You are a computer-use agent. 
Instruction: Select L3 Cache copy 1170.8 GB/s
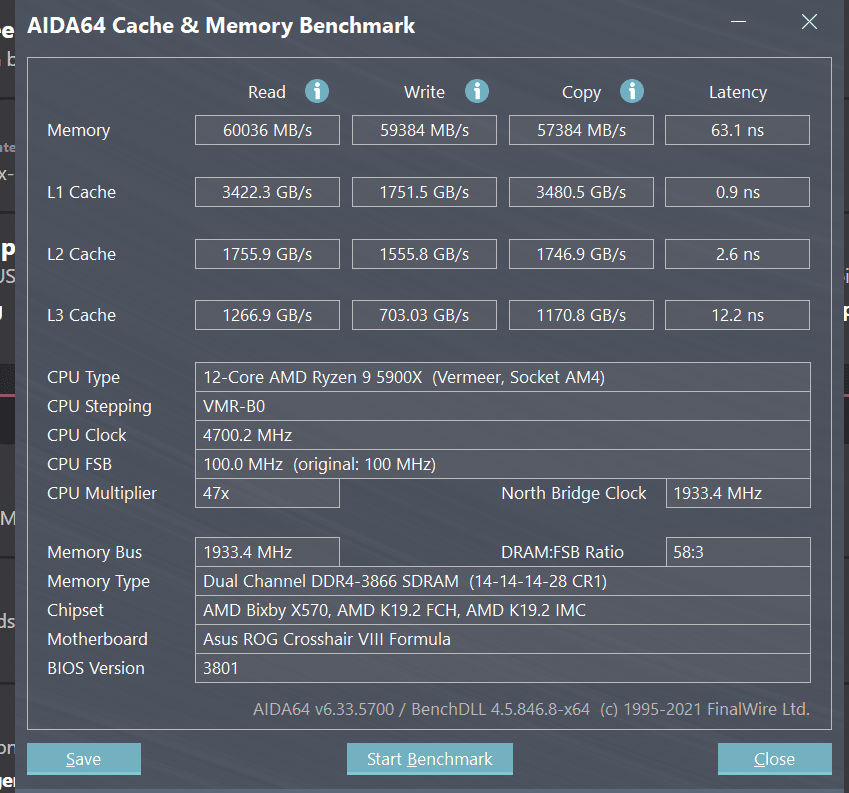[x=582, y=315]
